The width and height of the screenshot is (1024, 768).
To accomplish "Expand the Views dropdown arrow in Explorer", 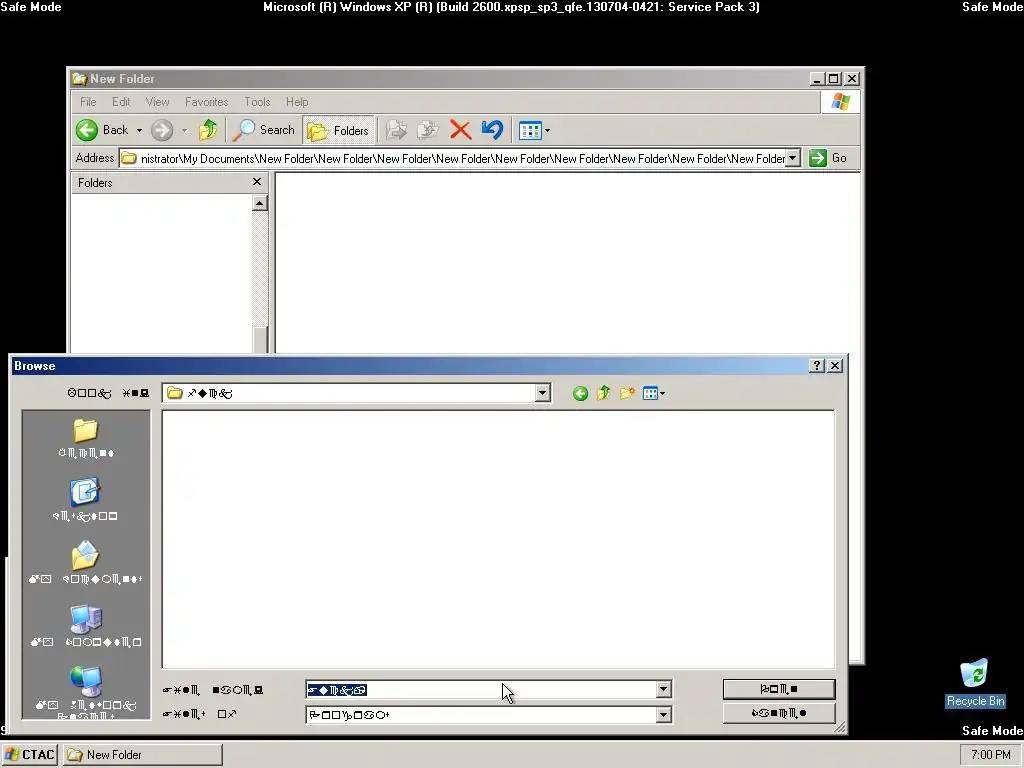I will (547, 131).
